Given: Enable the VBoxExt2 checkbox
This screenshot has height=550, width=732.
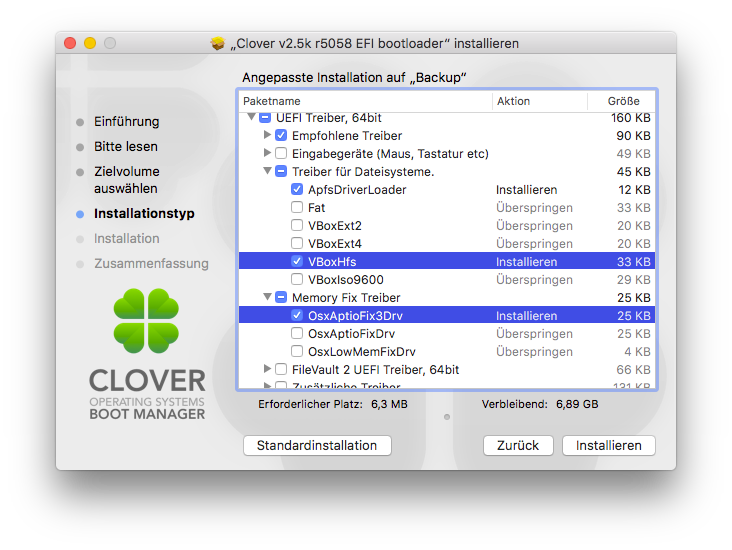Looking at the screenshot, I should click(x=297, y=226).
